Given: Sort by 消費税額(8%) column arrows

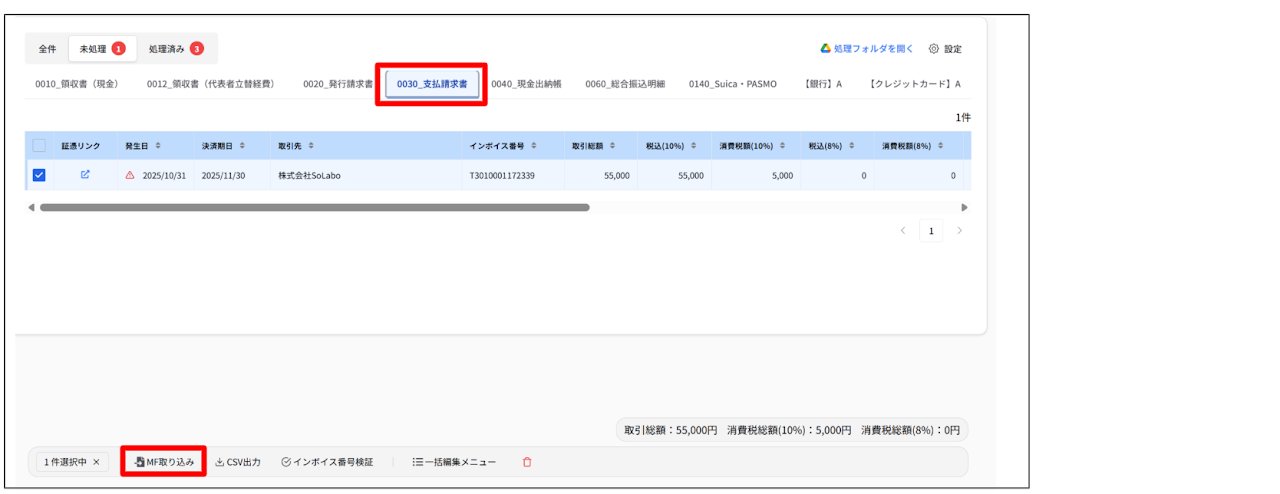Looking at the screenshot, I should click(941, 146).
